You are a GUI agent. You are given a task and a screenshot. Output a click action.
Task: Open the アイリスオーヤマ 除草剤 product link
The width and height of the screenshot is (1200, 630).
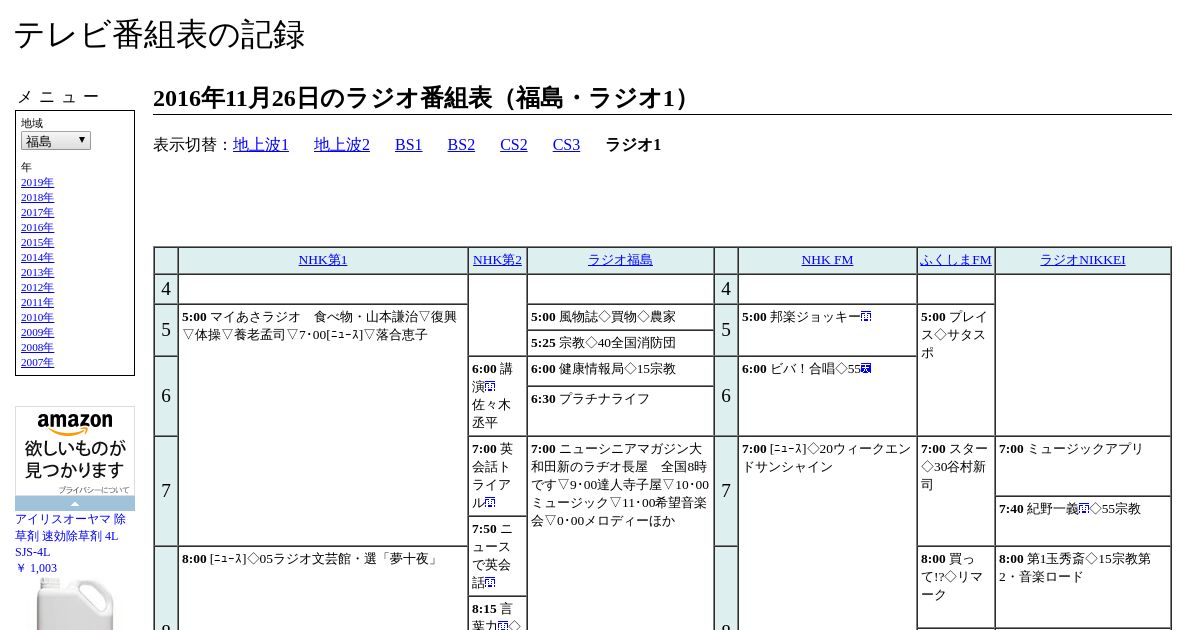coord(70,535)
